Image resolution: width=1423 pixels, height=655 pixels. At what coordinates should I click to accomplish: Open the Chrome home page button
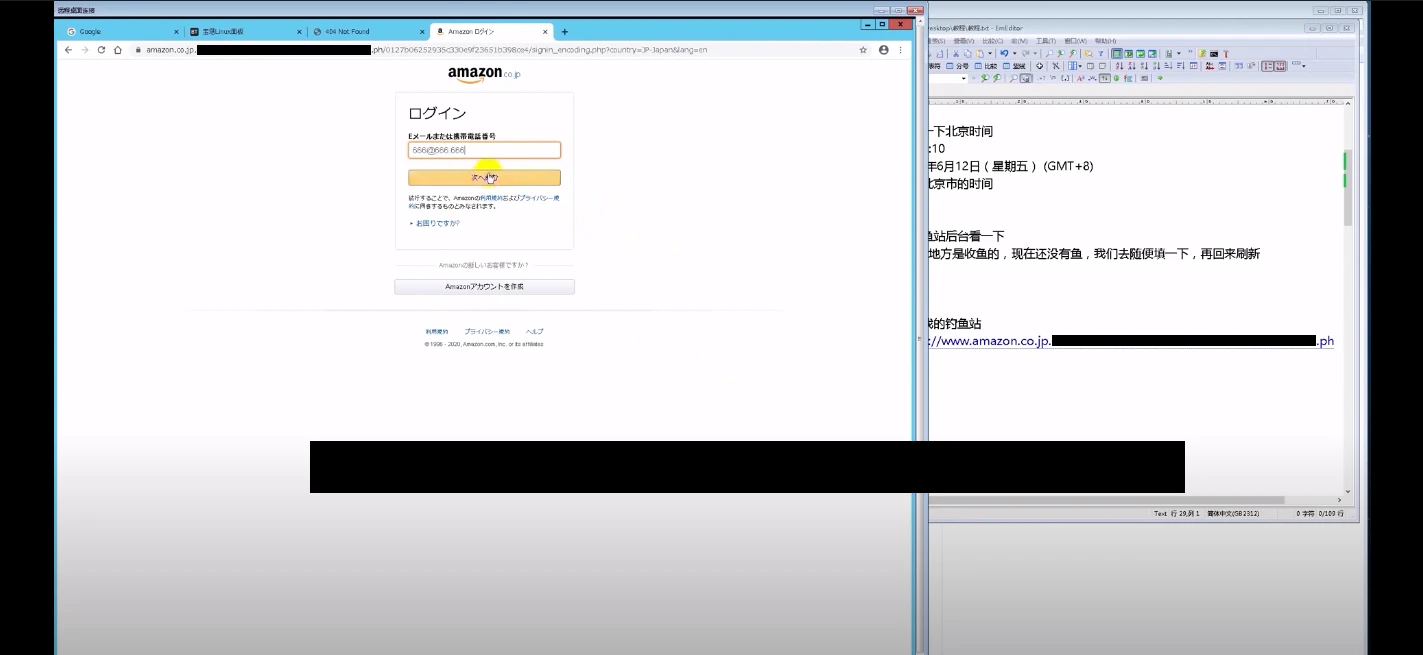click(118, 49)
